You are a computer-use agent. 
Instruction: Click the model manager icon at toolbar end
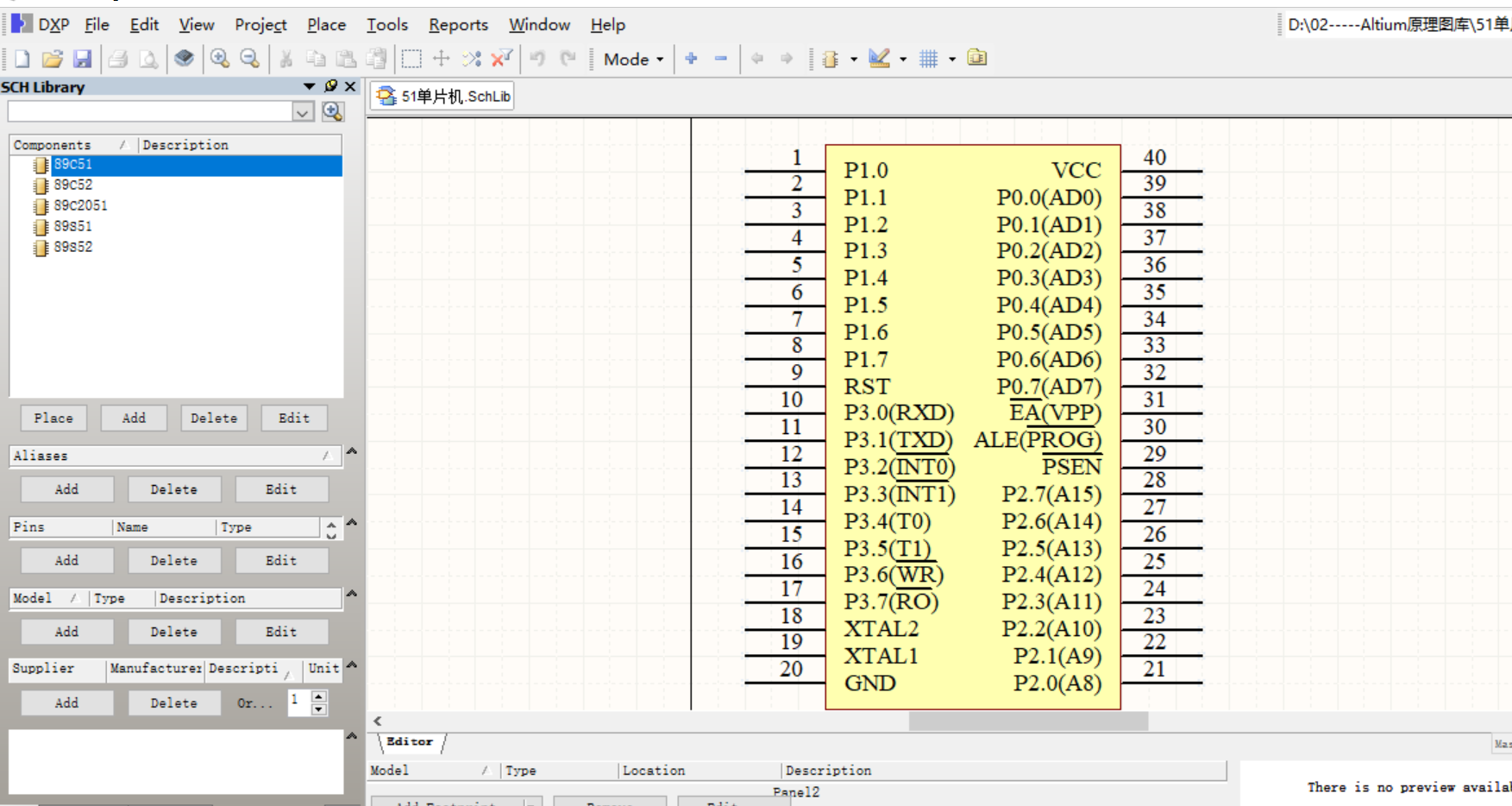click(977, 58)
